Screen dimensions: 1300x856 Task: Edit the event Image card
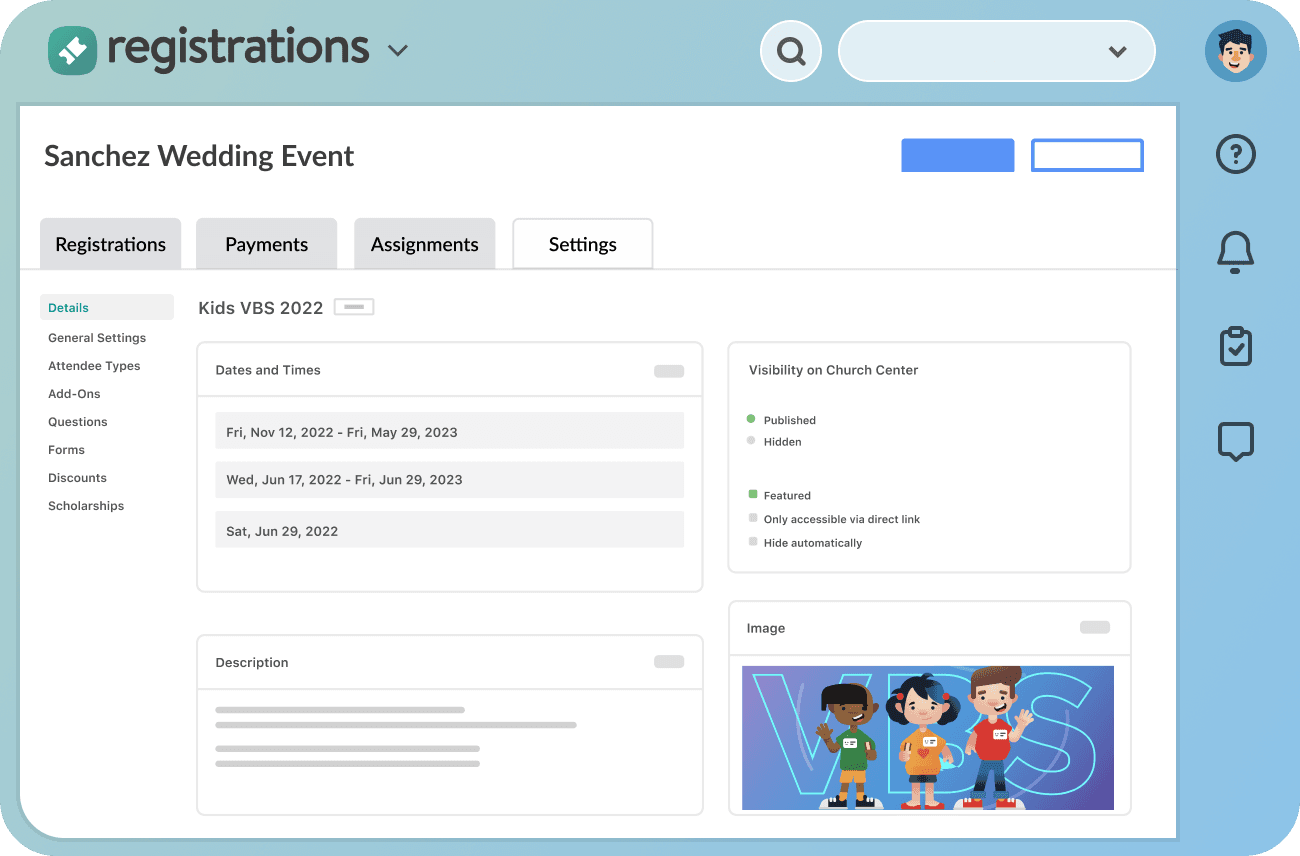pos(1094,627)
